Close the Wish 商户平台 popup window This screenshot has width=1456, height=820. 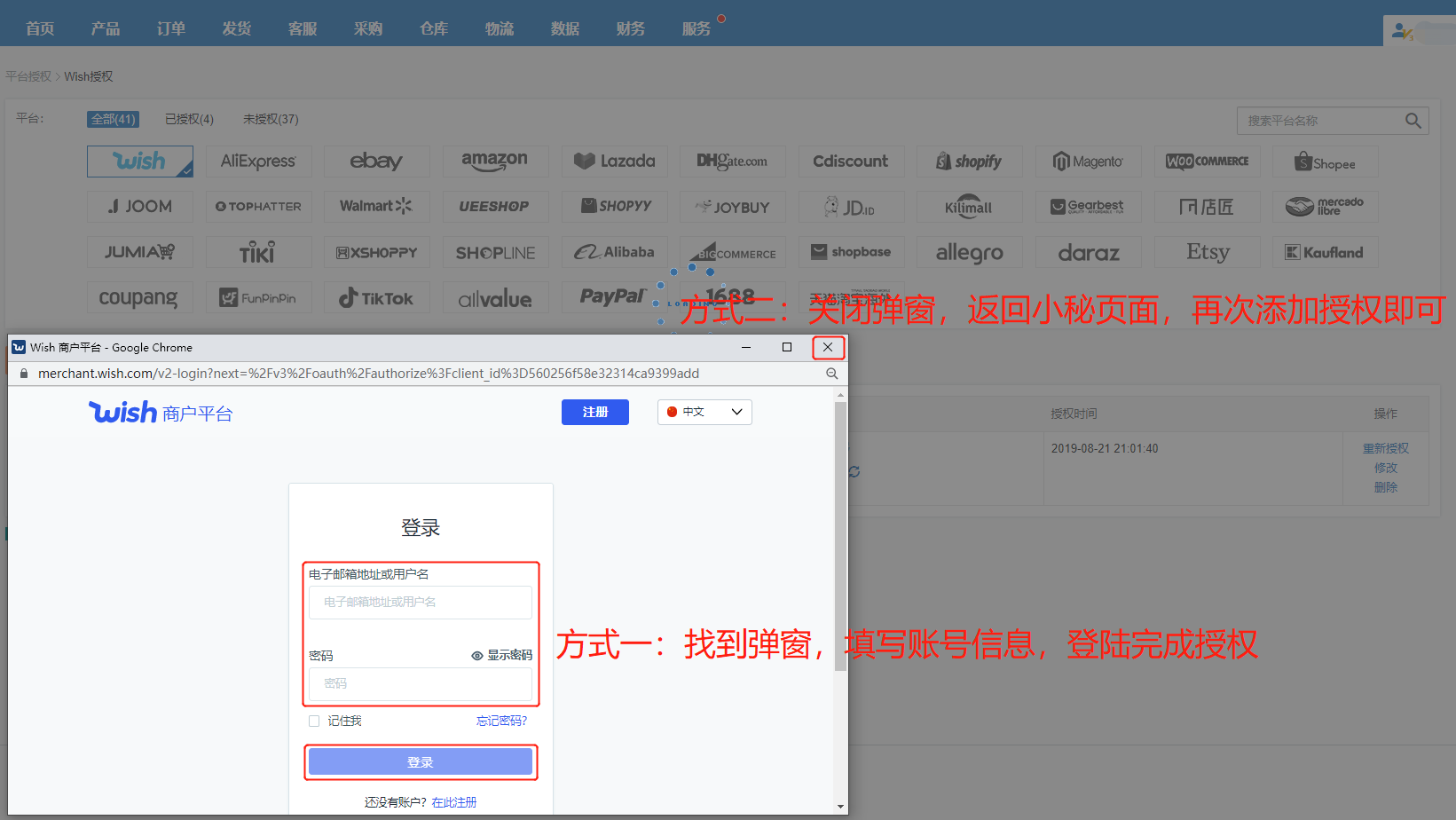pyautogui.click(x=828, y=347)
